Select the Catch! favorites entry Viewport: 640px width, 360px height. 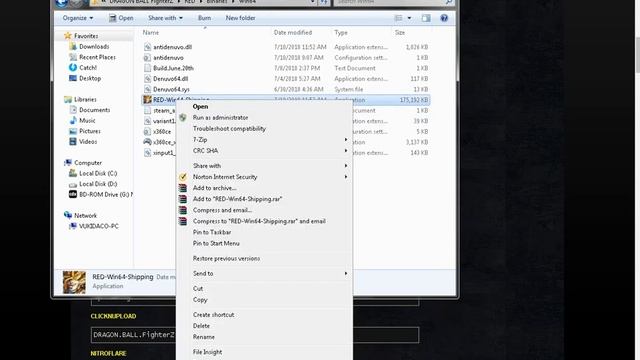point(88,68)
